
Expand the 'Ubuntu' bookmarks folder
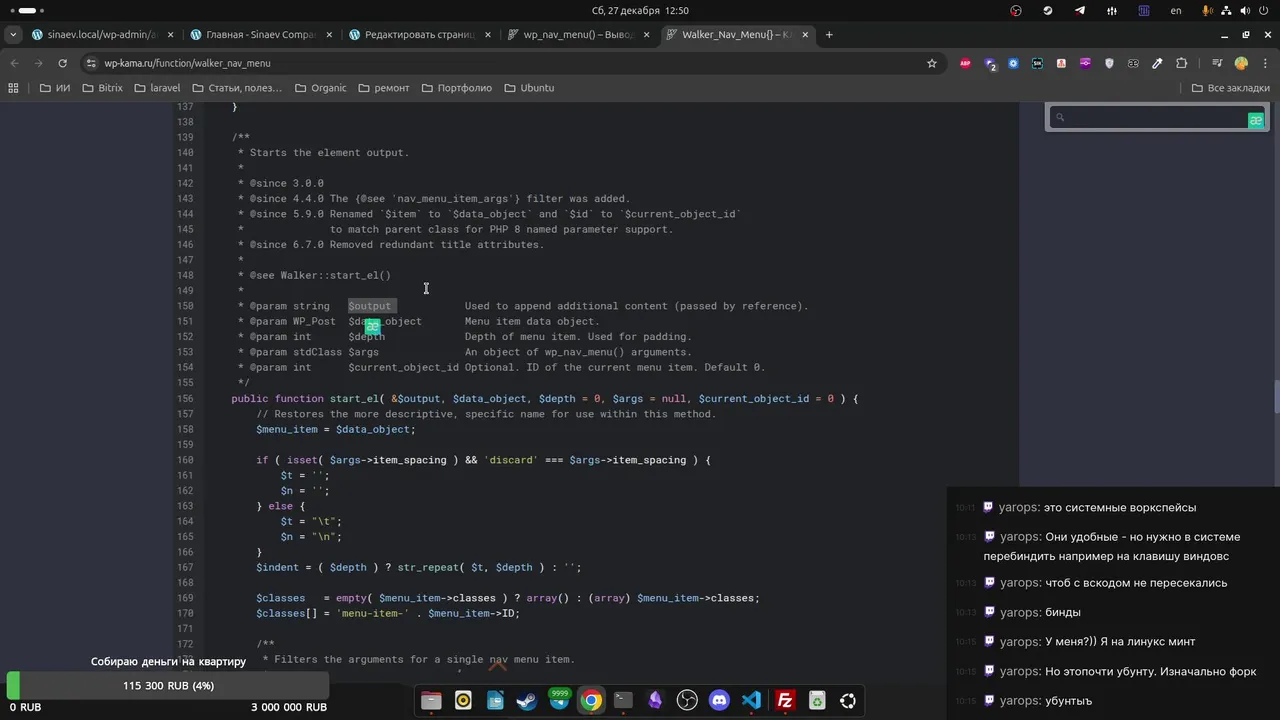[x=529, y=88]
